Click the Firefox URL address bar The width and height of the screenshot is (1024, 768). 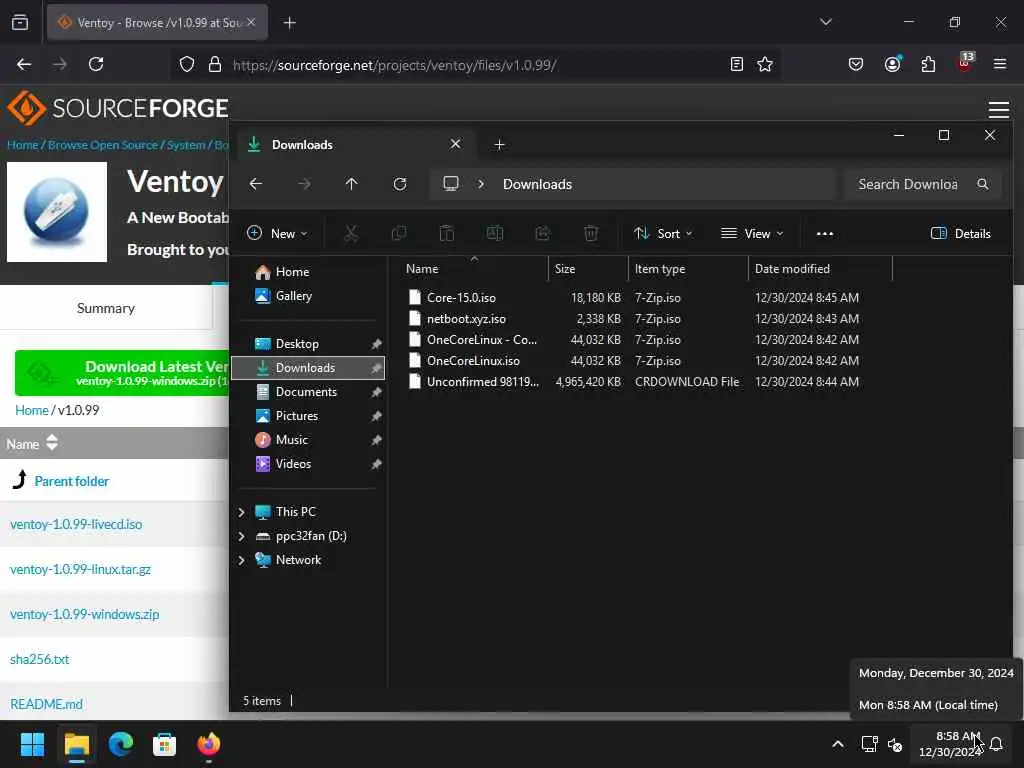(x=477, y=65)
